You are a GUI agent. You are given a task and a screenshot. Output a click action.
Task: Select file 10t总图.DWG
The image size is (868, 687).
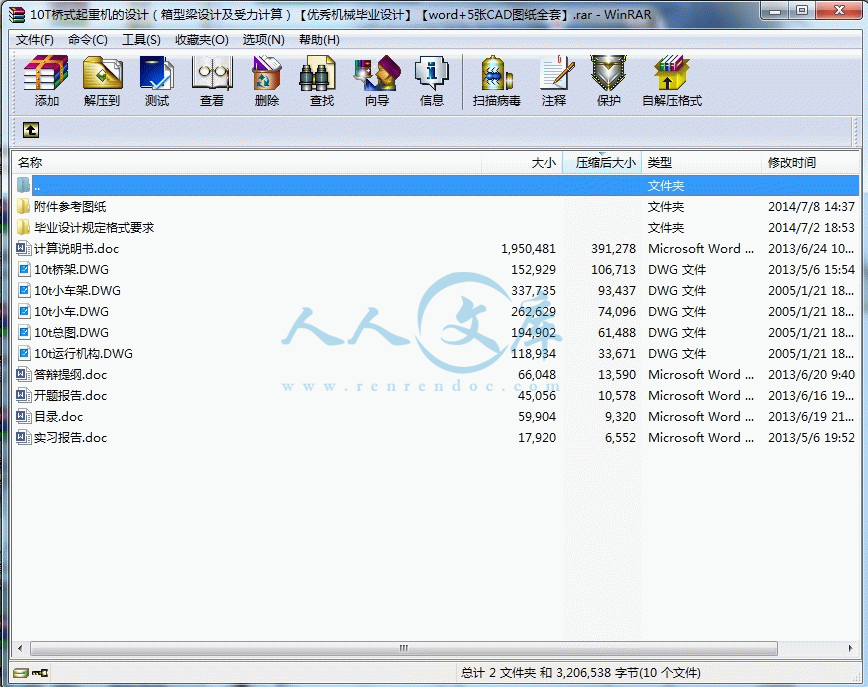point(71,333)
